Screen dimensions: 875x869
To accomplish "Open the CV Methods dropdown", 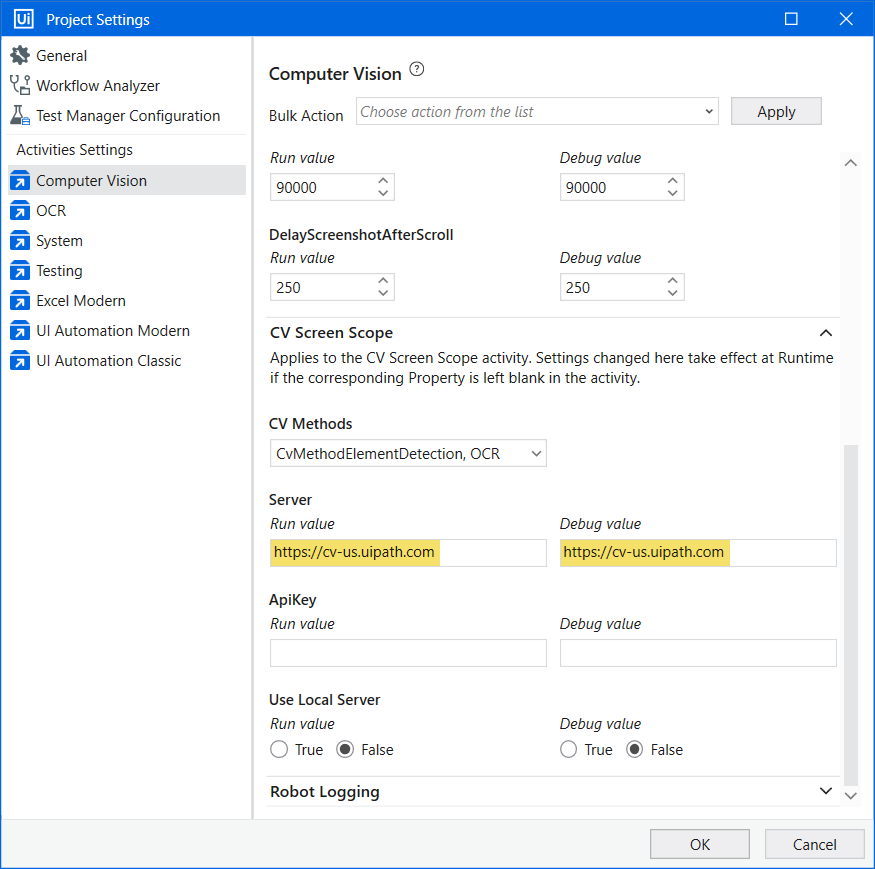I will tap(408, 453).
